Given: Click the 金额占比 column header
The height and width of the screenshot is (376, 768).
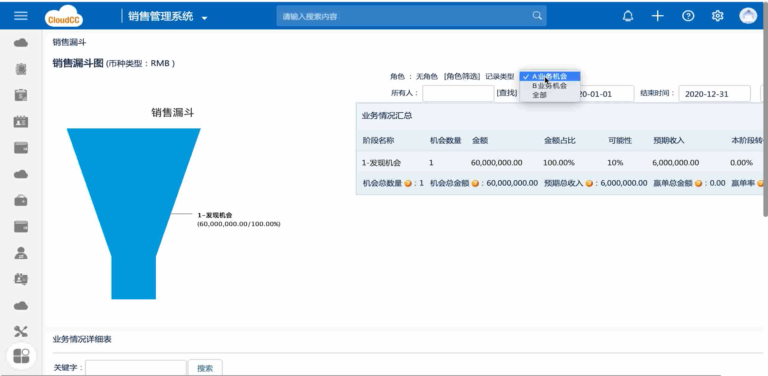Looking at the screenshot, I should [560, 141].
